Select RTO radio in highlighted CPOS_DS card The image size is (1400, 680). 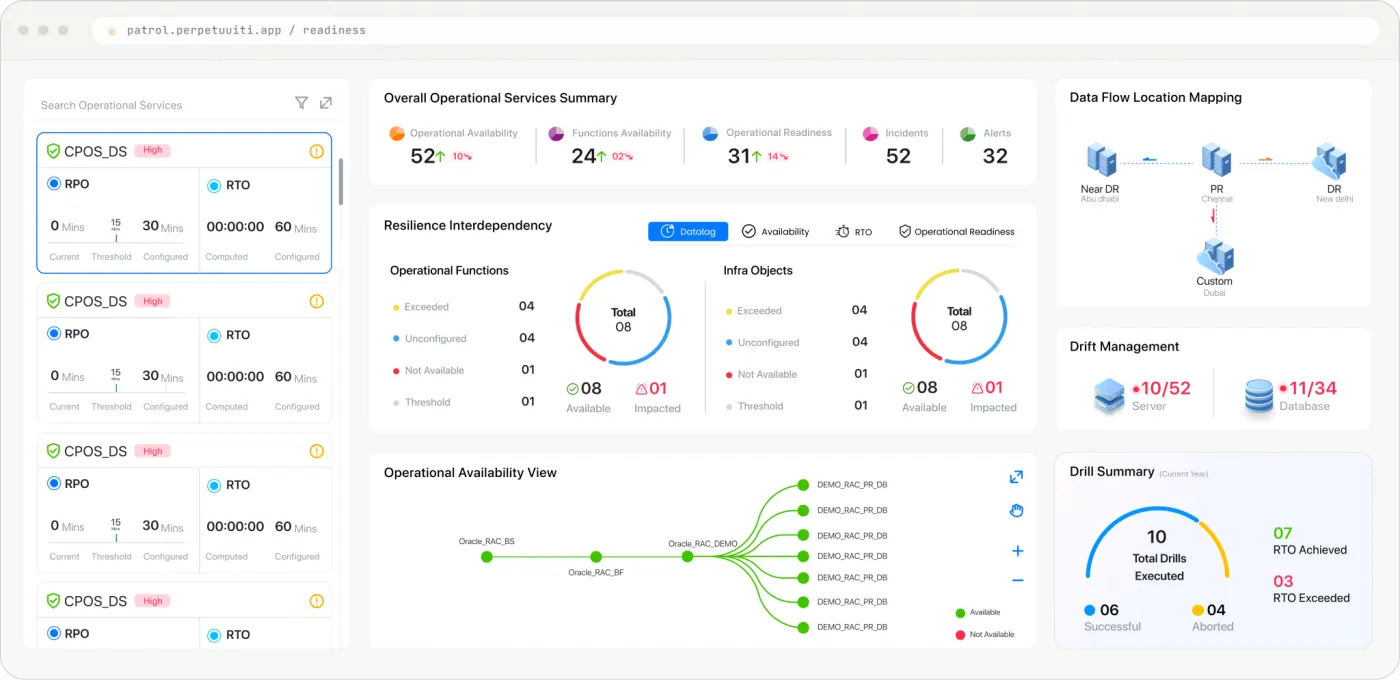[214, 185]
